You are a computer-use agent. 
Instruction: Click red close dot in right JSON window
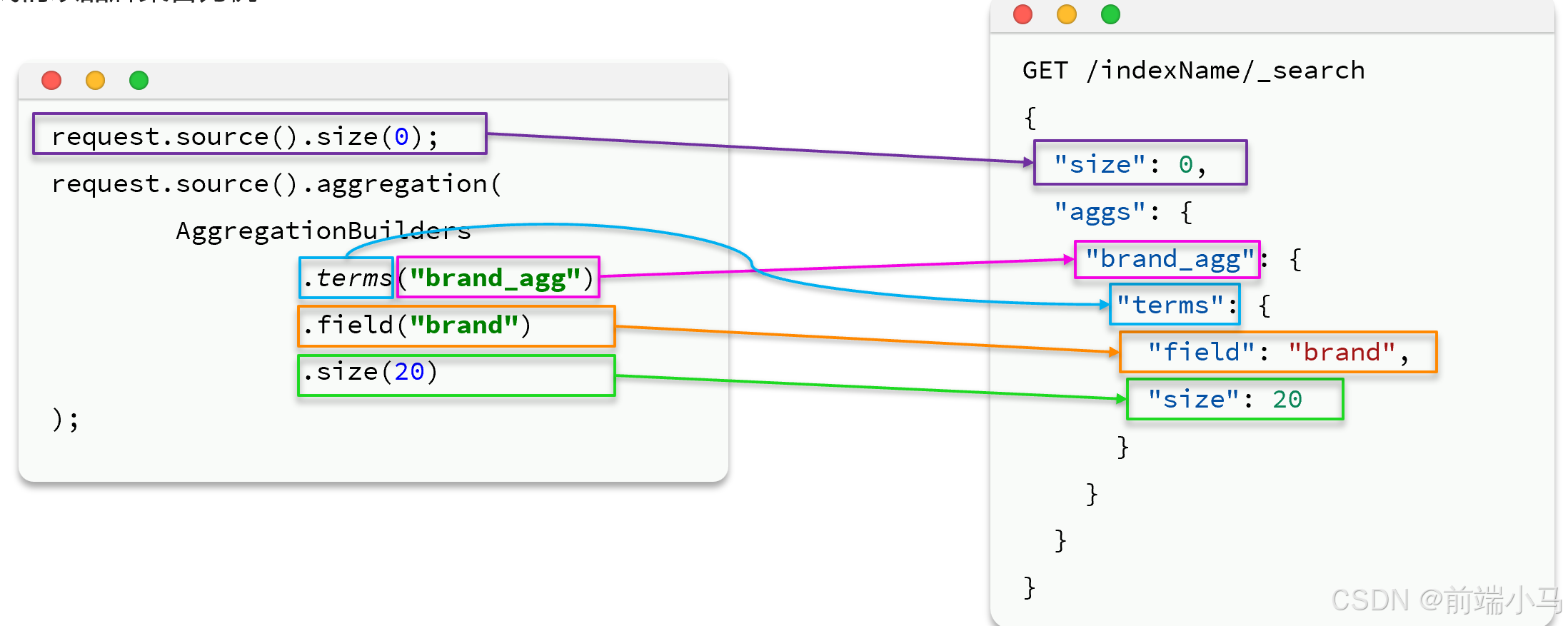pos(1022,14)
